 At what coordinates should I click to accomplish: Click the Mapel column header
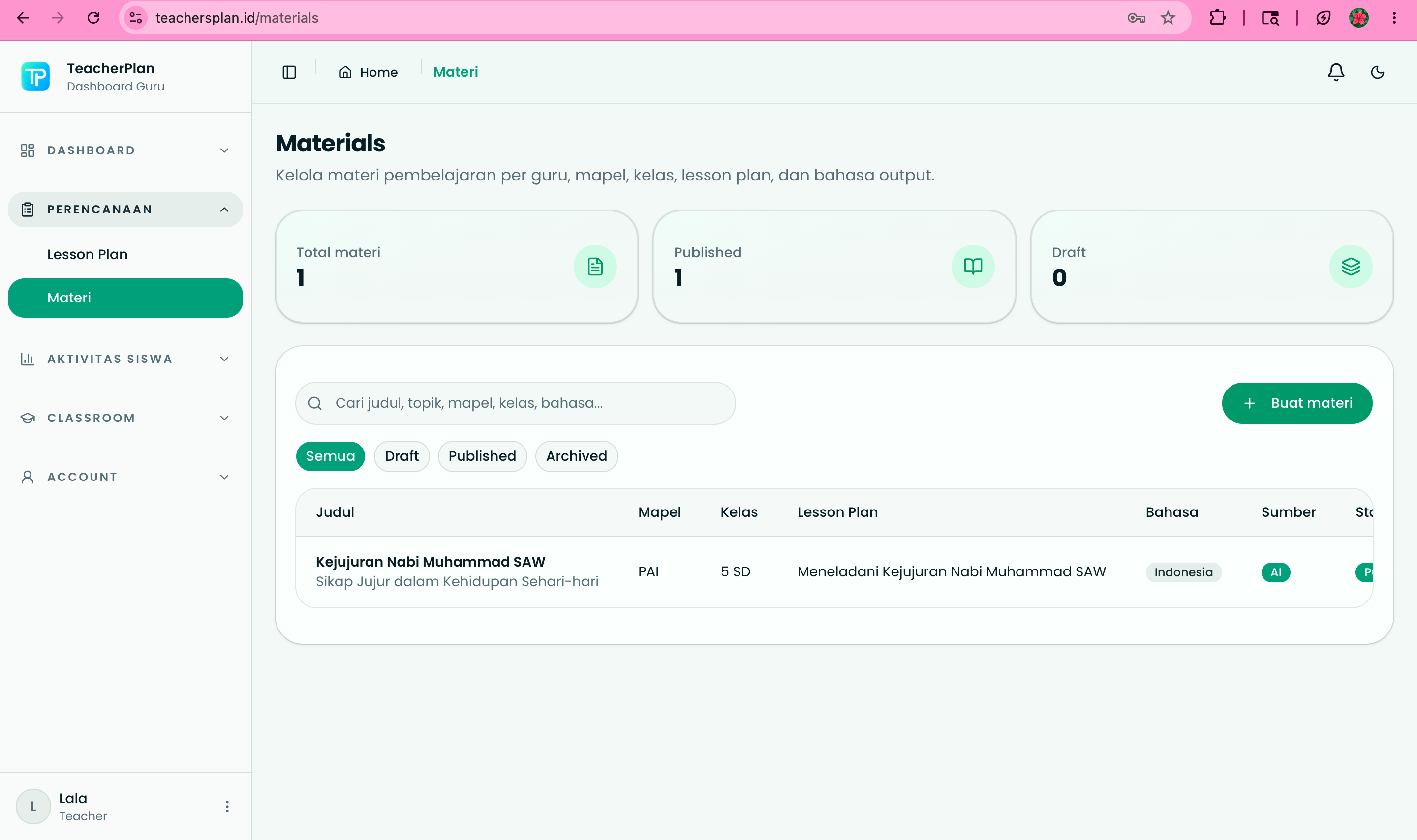click(x=659, y=512)
